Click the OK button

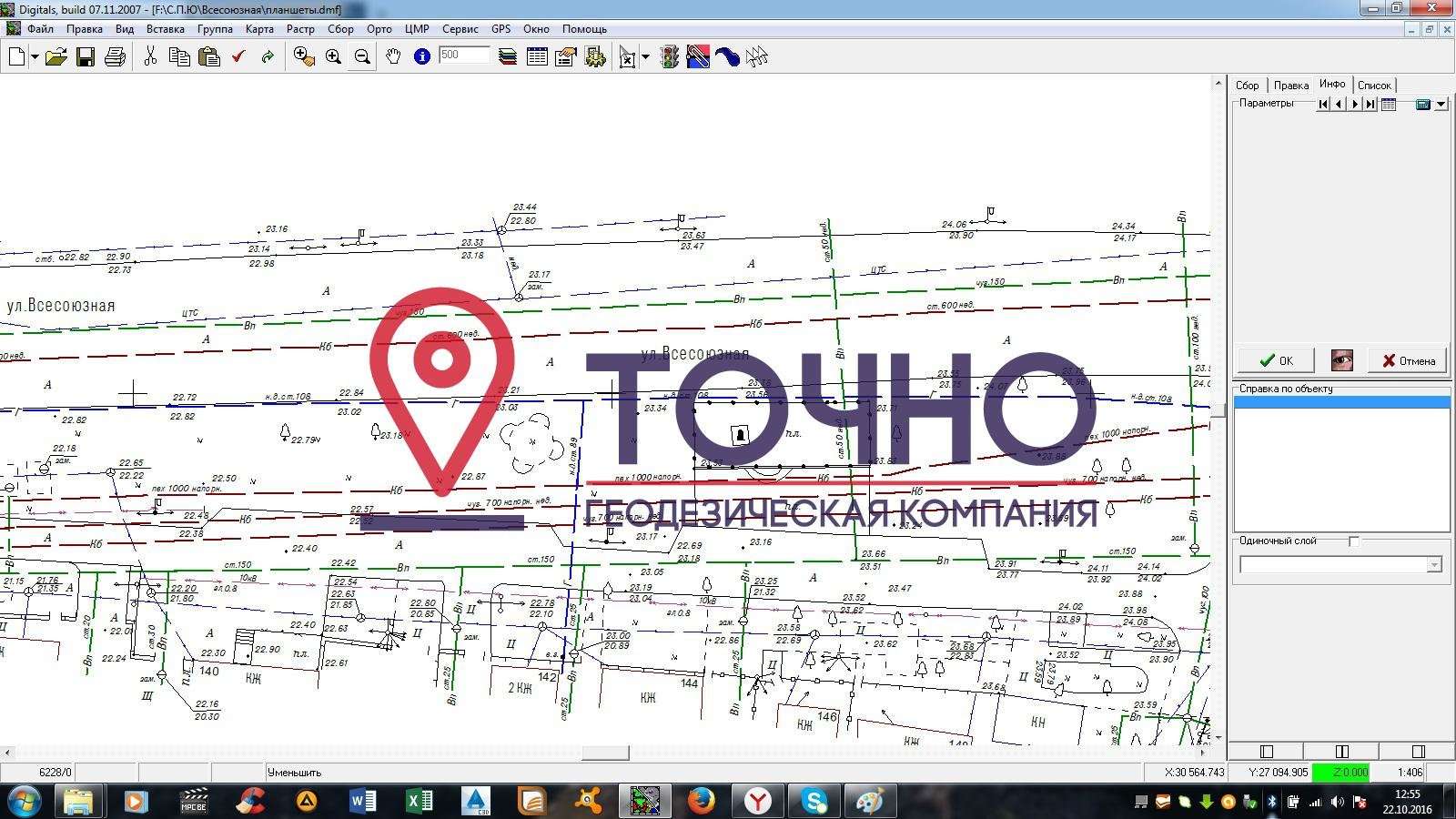1276,360
